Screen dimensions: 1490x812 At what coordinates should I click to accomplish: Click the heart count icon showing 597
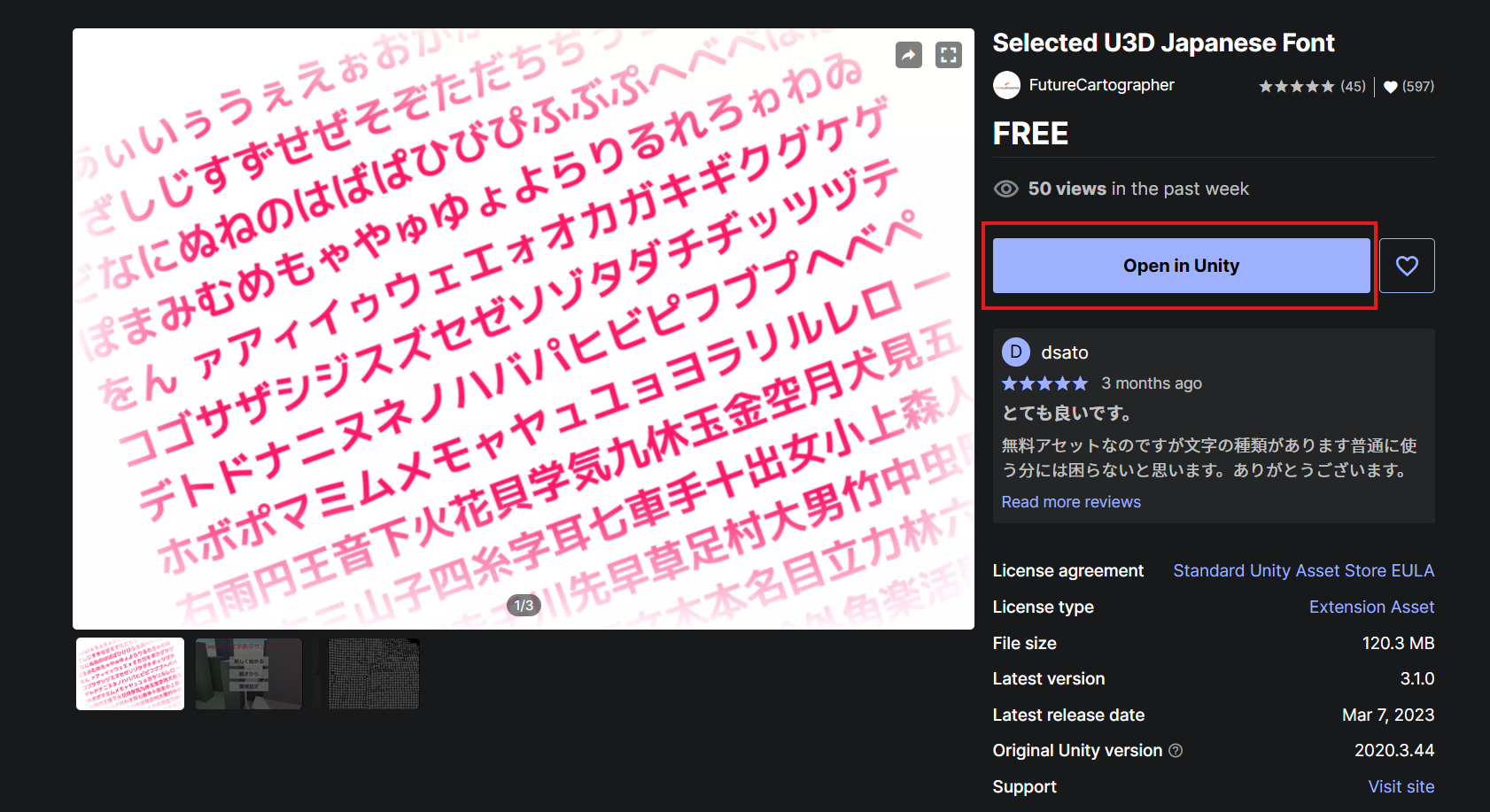pos(1391,87)
